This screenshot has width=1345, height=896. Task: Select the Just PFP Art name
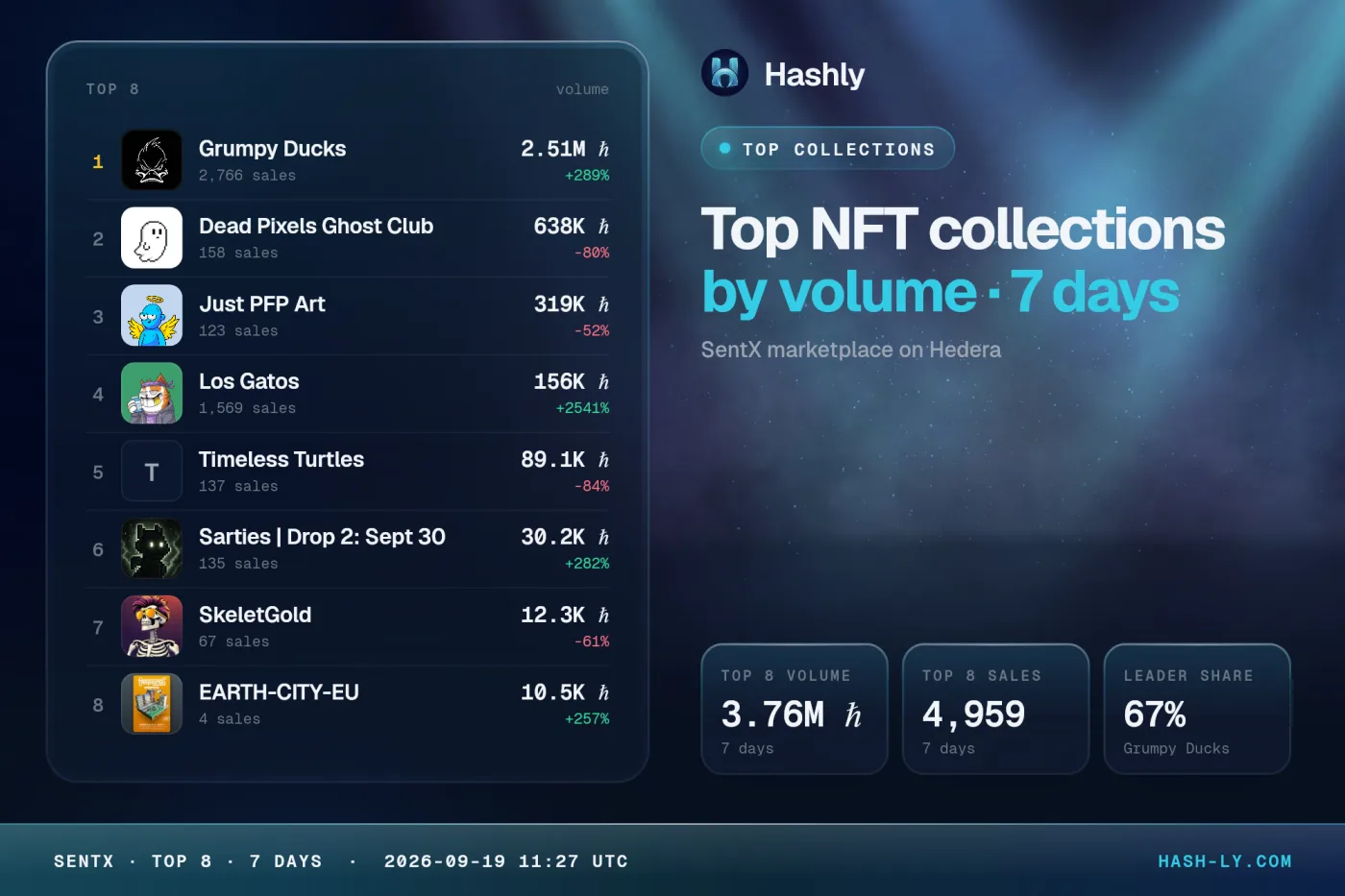click(x=262, y=304)
